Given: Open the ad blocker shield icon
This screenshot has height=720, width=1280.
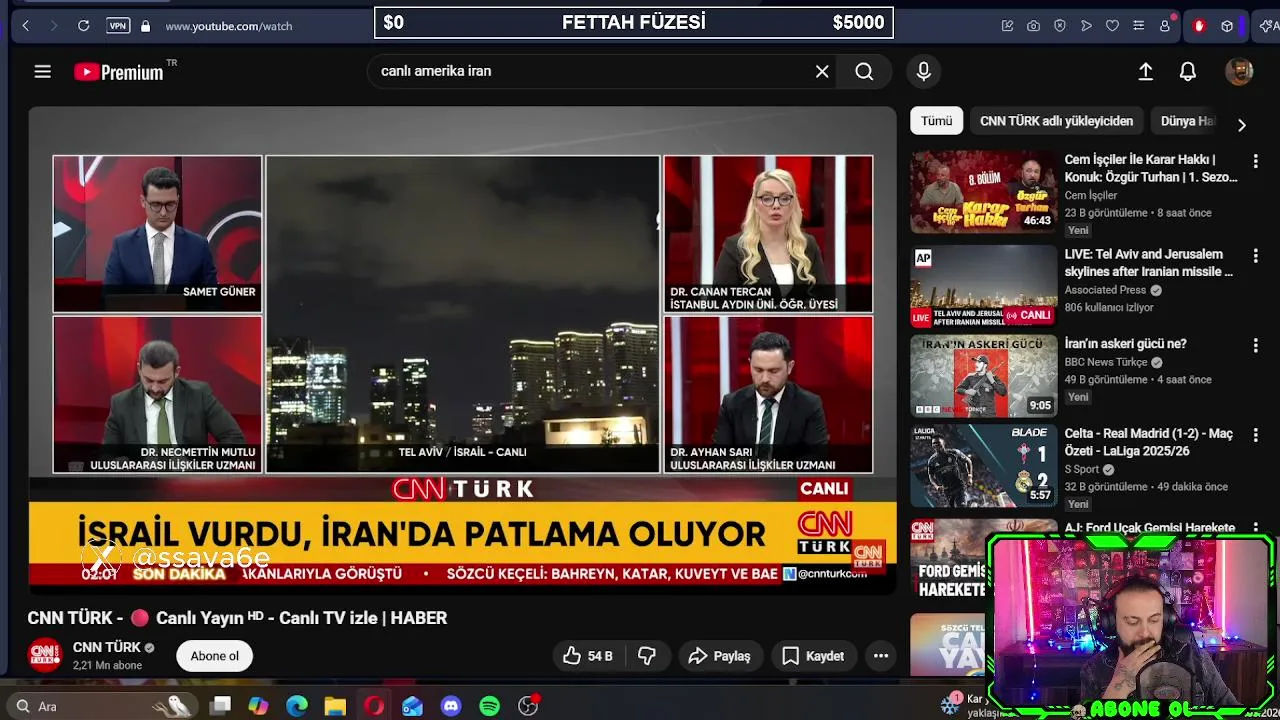Looking at the screenshot, I should pos(1060,25).
